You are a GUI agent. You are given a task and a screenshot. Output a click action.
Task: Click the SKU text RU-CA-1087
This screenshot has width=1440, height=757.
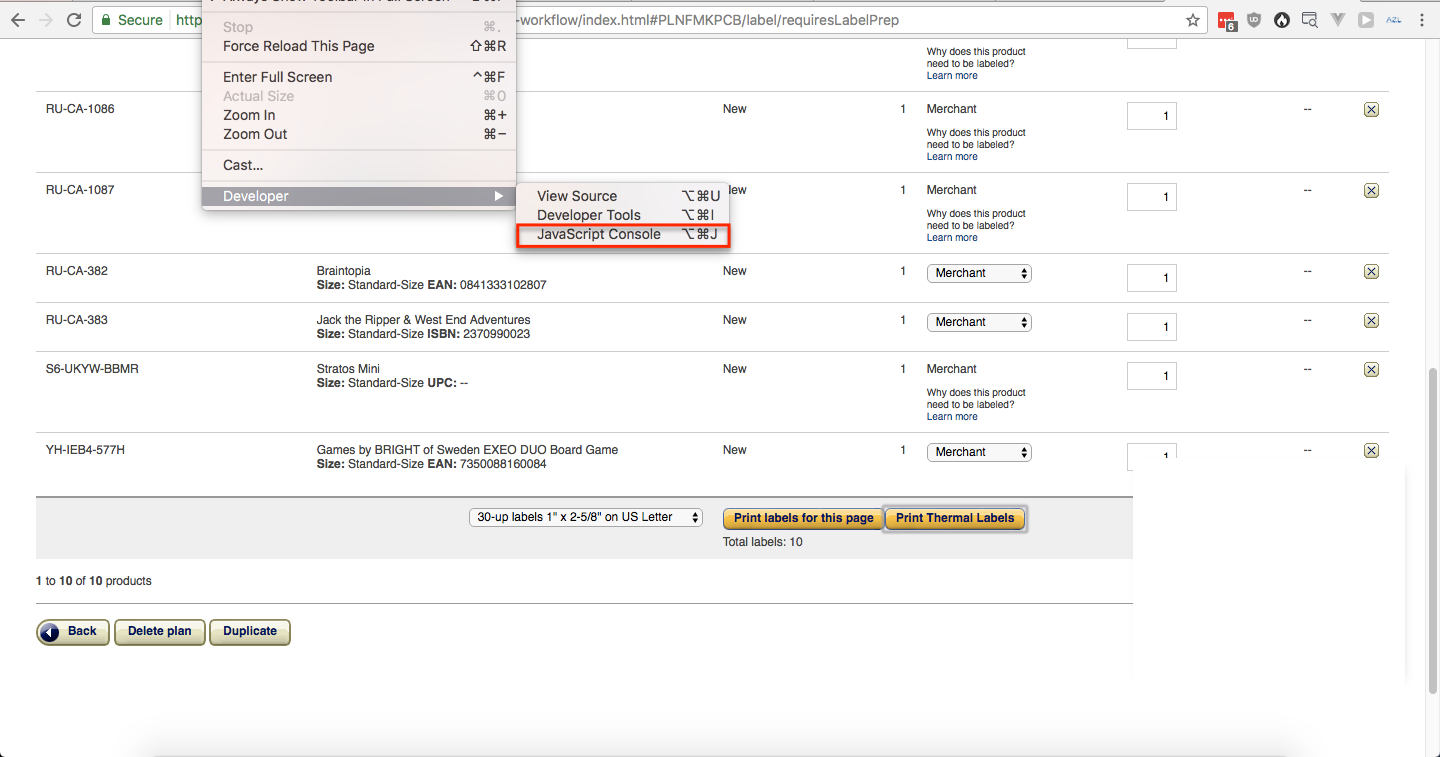[x=80, y=190]
